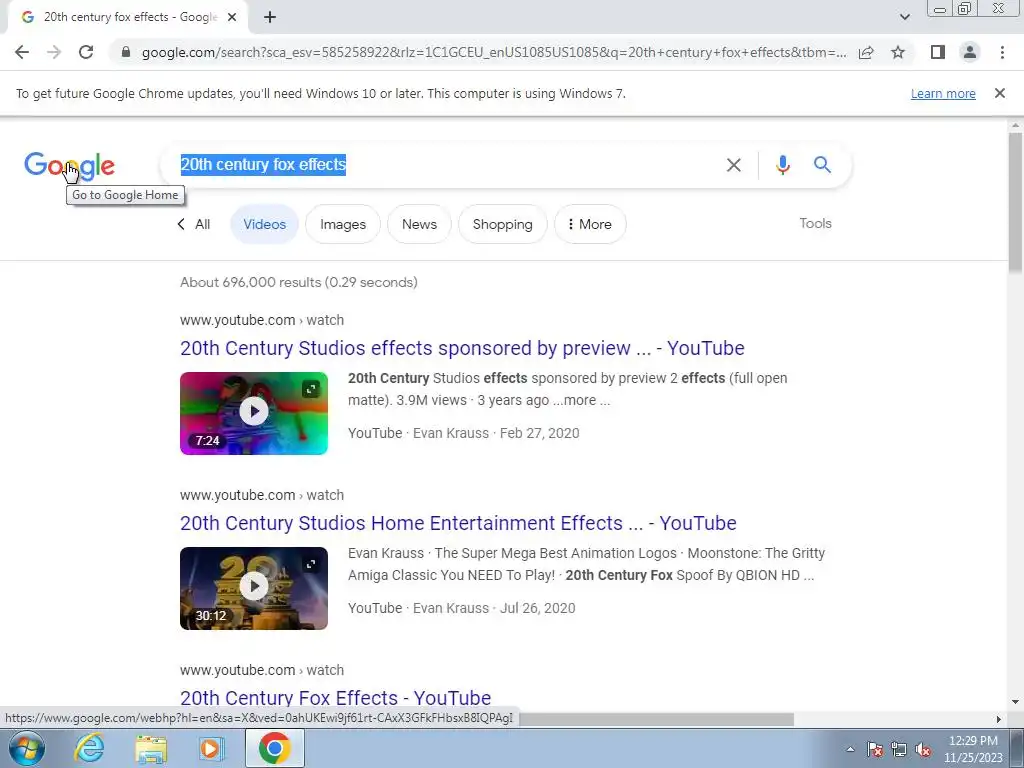Switch to News filter tab
This screenshot has width=1024, height=768.
419,224
